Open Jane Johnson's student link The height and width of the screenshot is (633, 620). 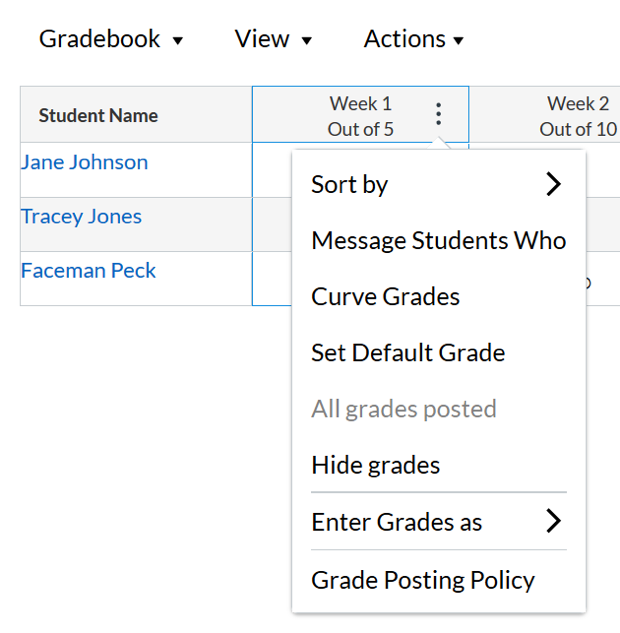(x=84, y=162)
